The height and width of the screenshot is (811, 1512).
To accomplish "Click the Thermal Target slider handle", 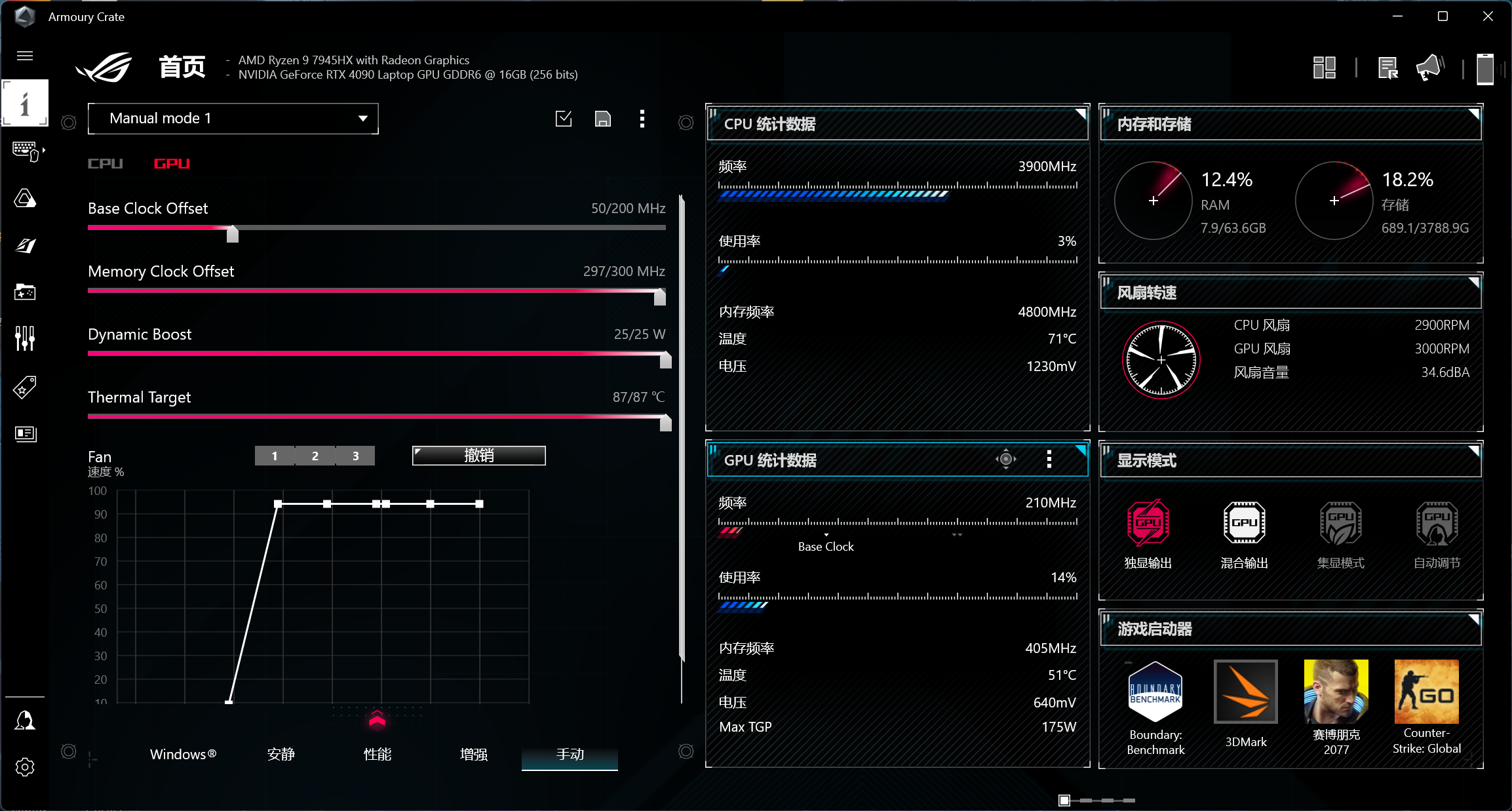I will (665, 423).
